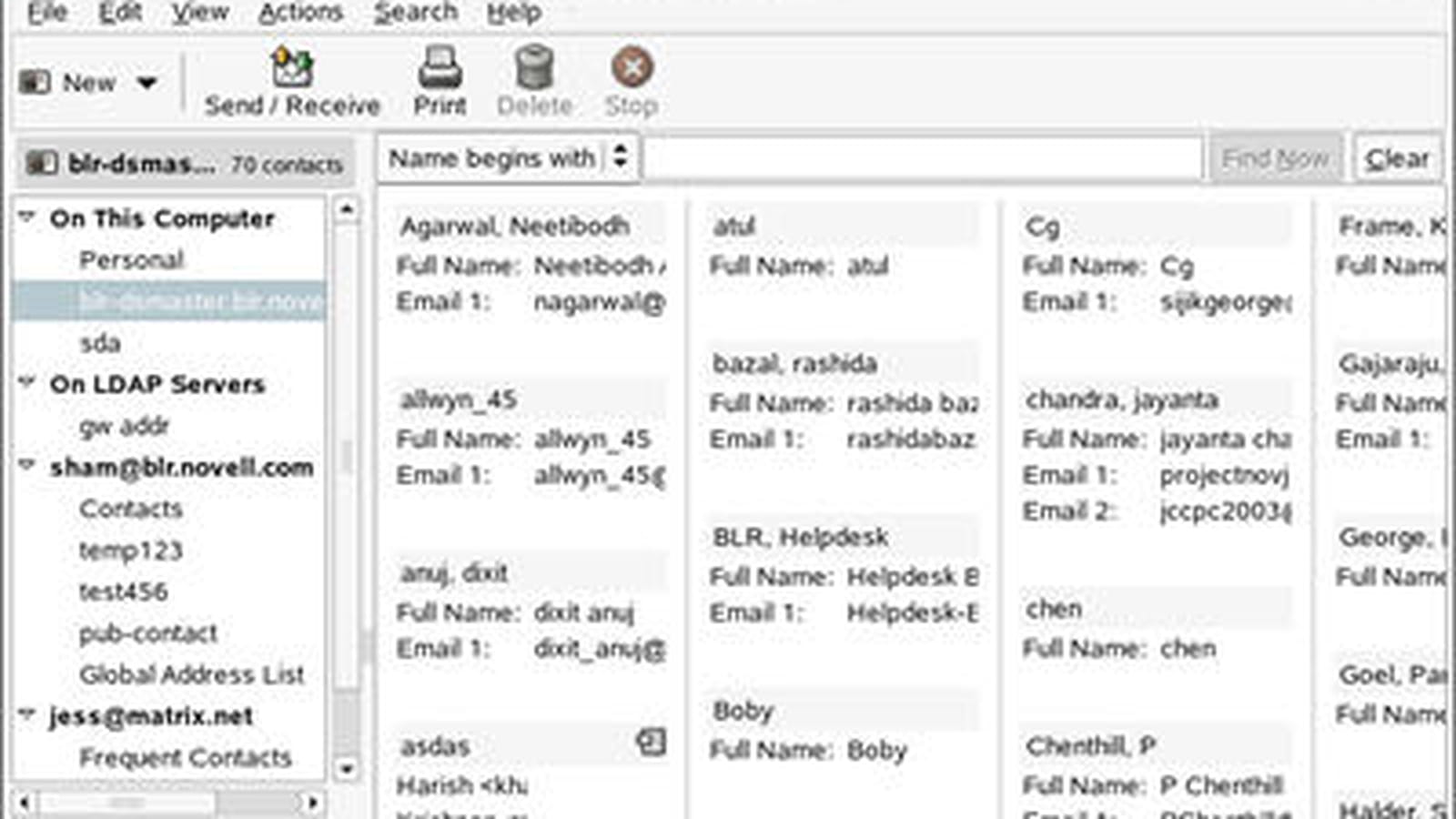This screenshot has width=1456, height=819.
Task: Open the View menu
Action: click(x=200, y=13)
